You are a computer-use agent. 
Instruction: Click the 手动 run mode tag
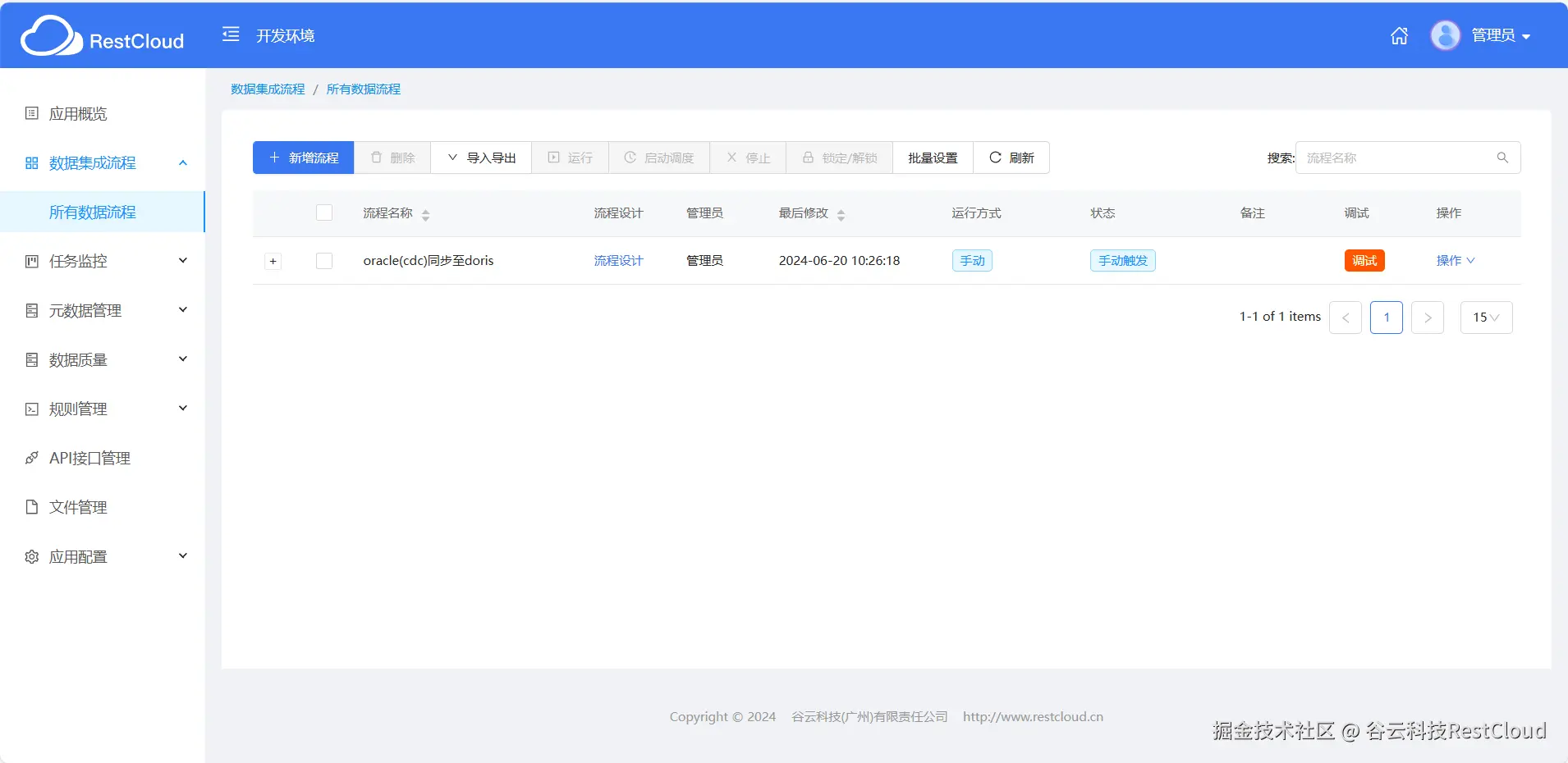(x=972, y=260)
